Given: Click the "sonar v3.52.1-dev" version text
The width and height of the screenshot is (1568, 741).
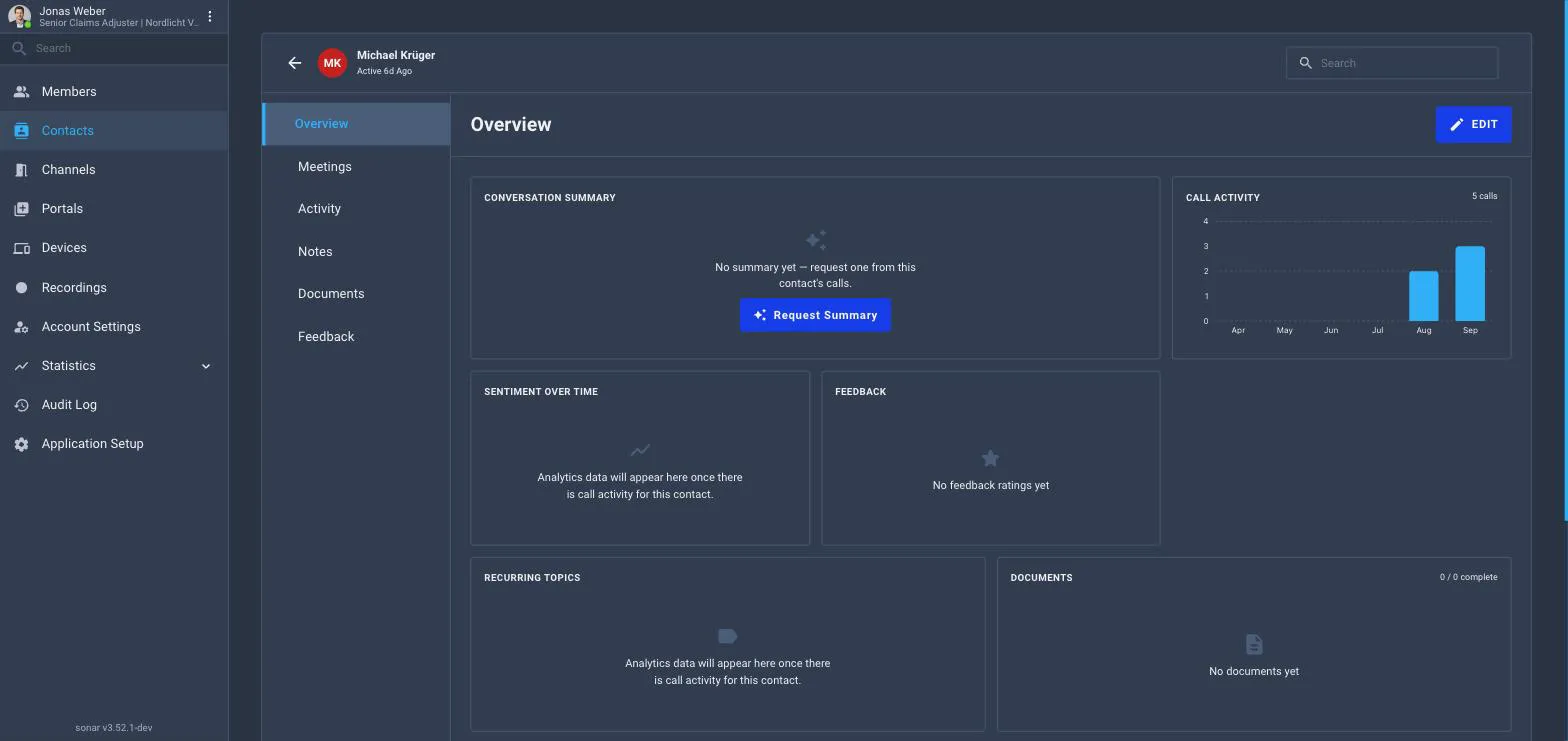Looking at the screenshot, I should click(x=114, y=728).
